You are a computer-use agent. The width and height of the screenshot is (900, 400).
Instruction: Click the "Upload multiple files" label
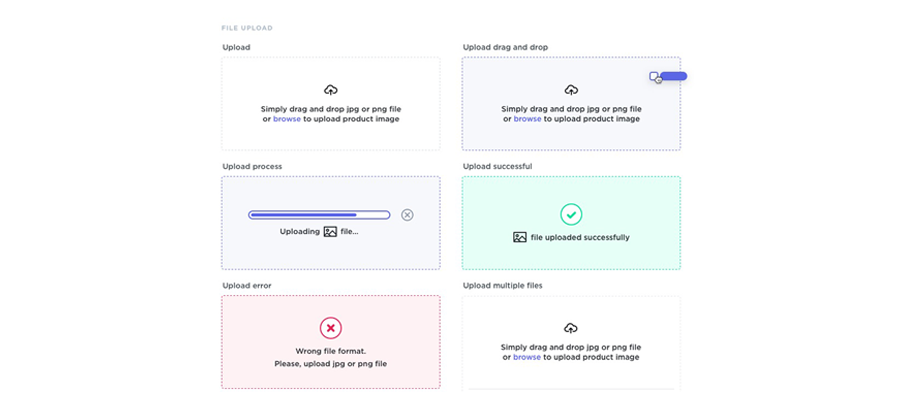tap(503, 285)
